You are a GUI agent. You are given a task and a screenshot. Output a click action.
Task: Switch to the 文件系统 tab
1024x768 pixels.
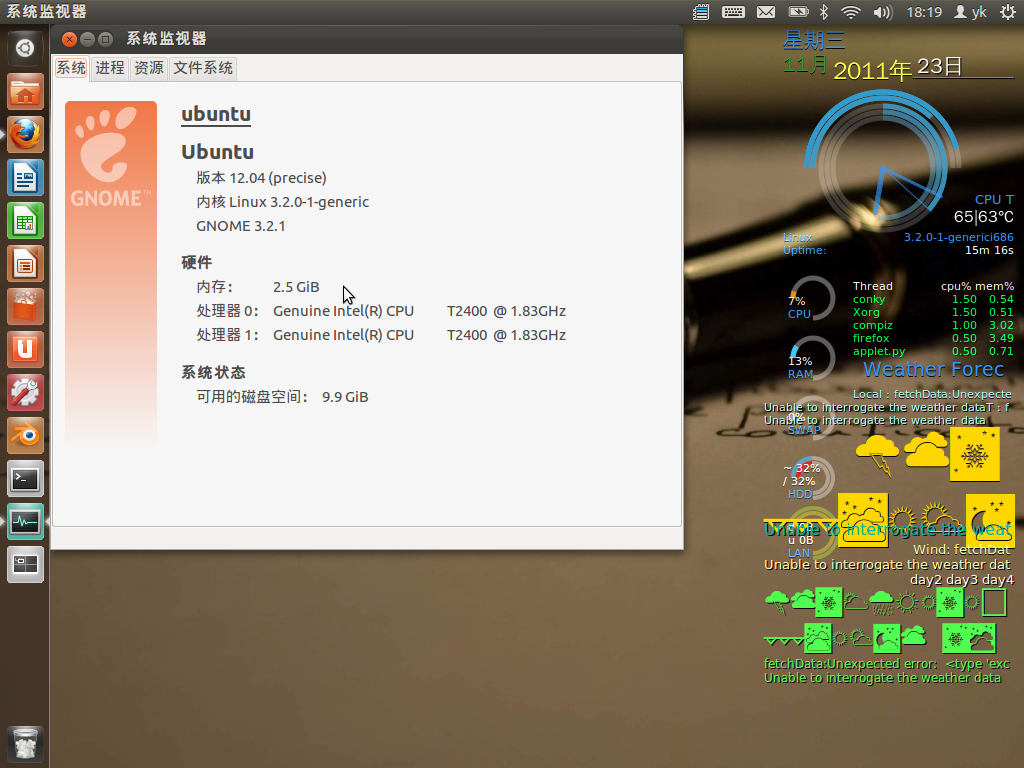tap(203, 68)
